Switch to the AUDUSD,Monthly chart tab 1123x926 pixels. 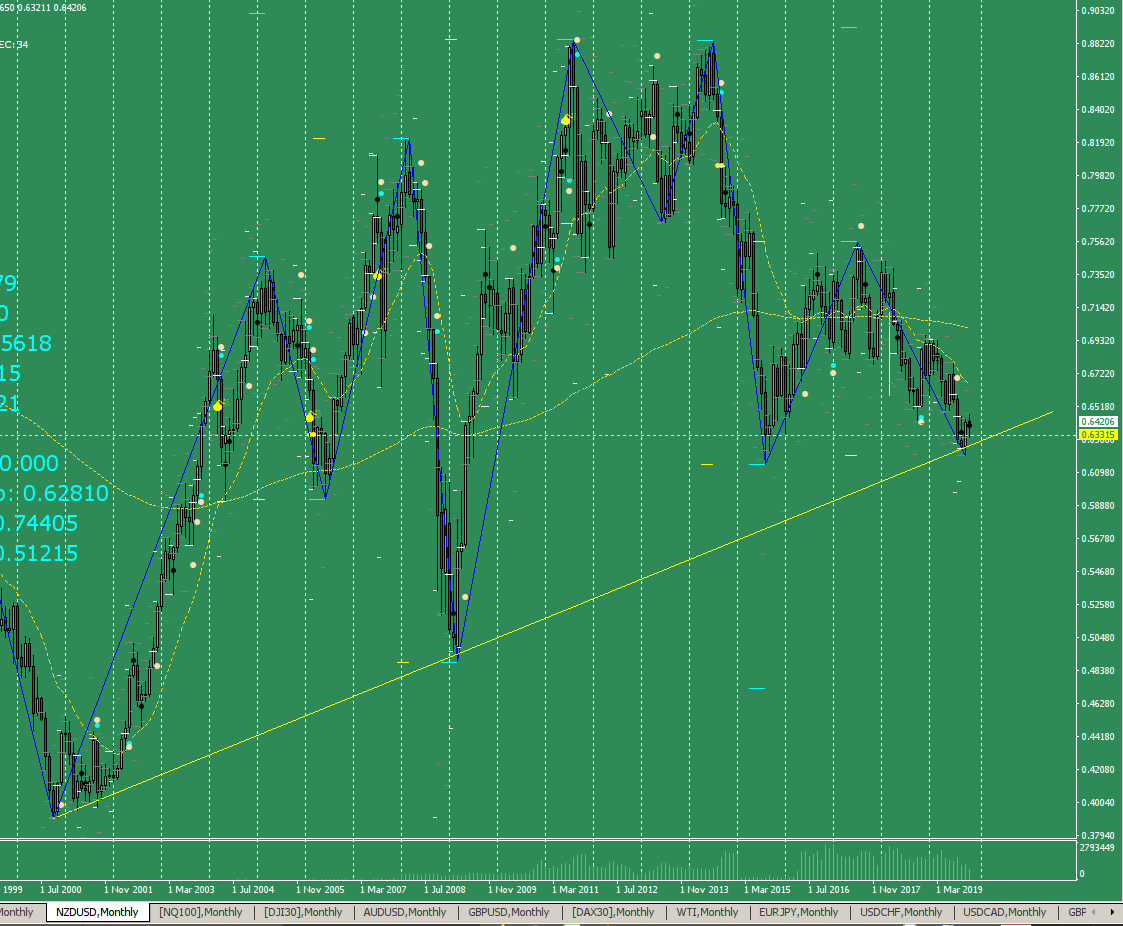[405, 912]
